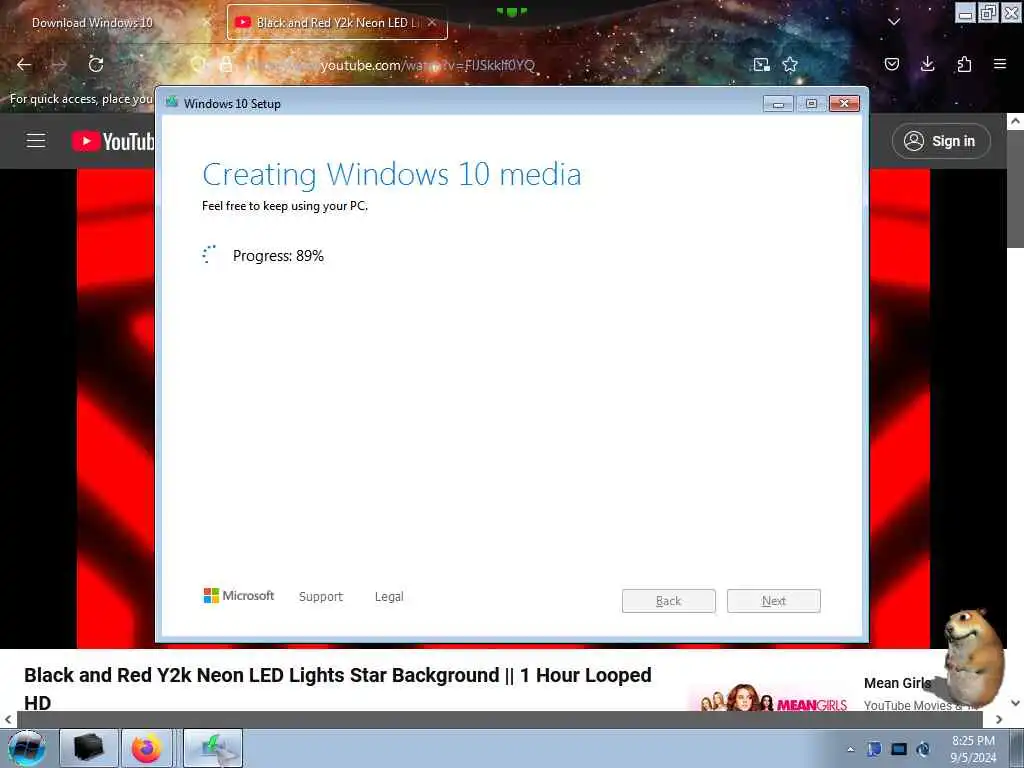The height and width of the screenshot is (768, 1024).
Task: Click the Back button in Setup
Action: click(x=669, y=601)
